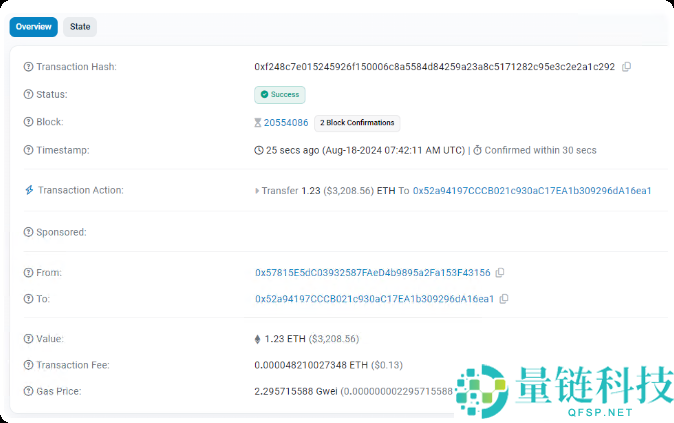Click the 2 Block Confirmations badge
The height and width of the screenshot is (423, 674).
(357, 123)
